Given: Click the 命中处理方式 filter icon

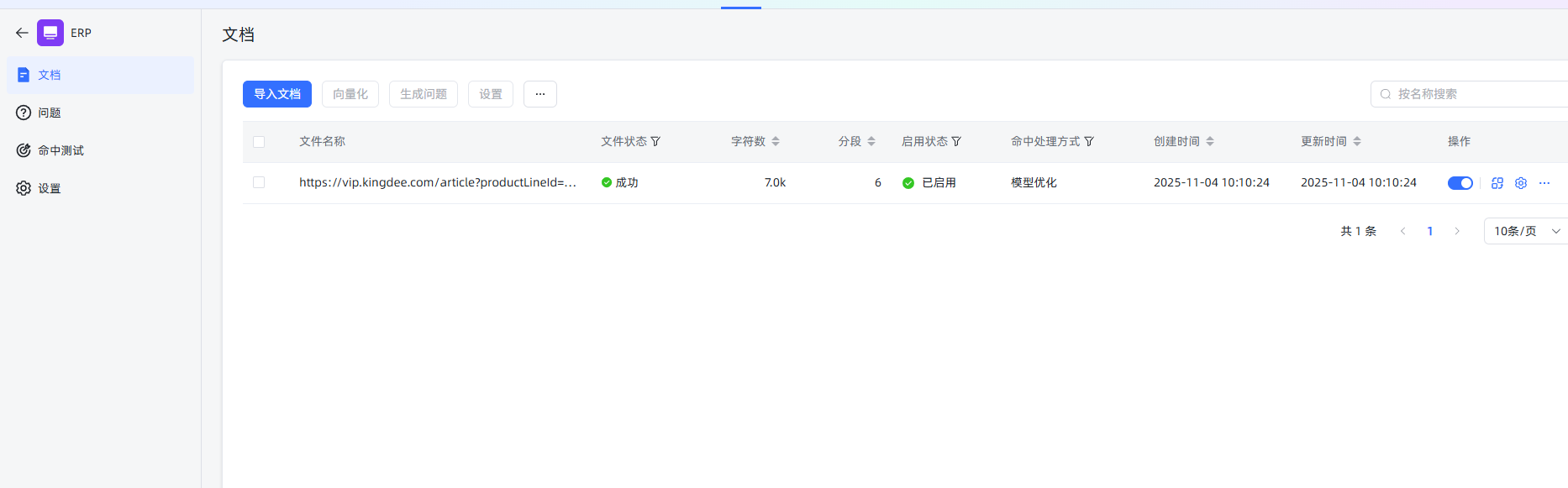Looking at the screenshot, I should [x=1089, y=142].
